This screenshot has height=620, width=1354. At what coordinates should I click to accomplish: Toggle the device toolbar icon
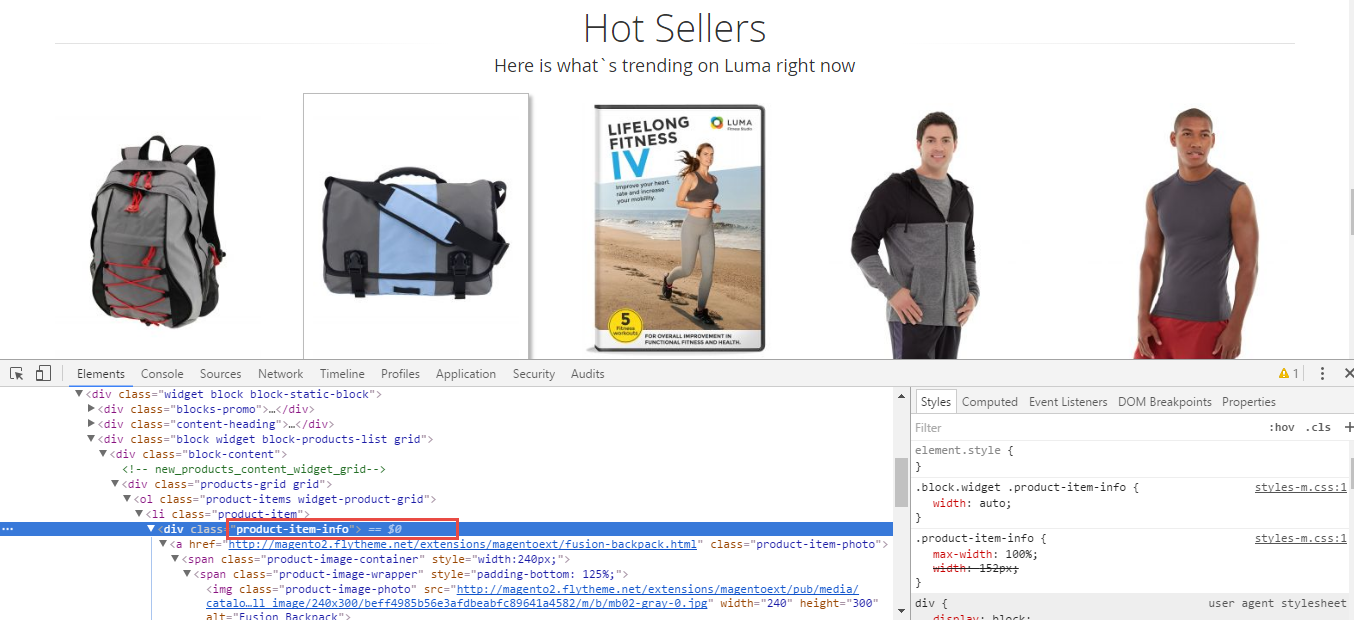point(43,373)
